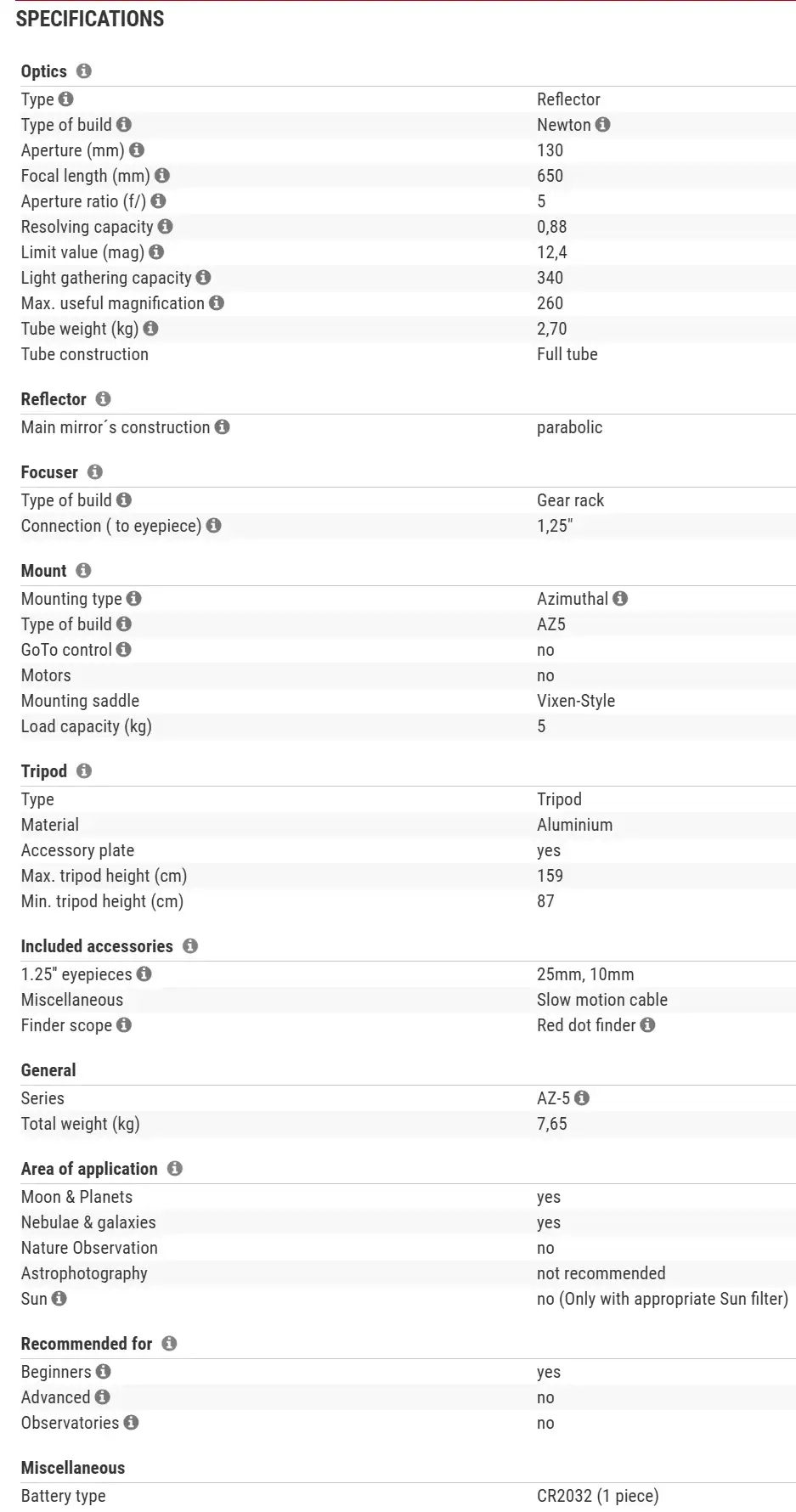Click info icon beside Aperture (mm)

click(137, 150)
